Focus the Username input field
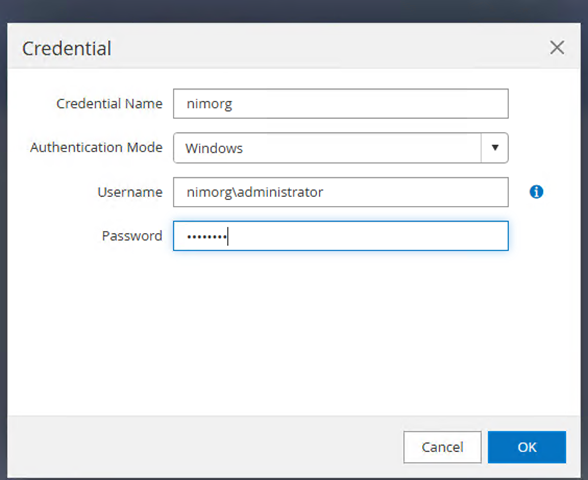 click(340, 192)
